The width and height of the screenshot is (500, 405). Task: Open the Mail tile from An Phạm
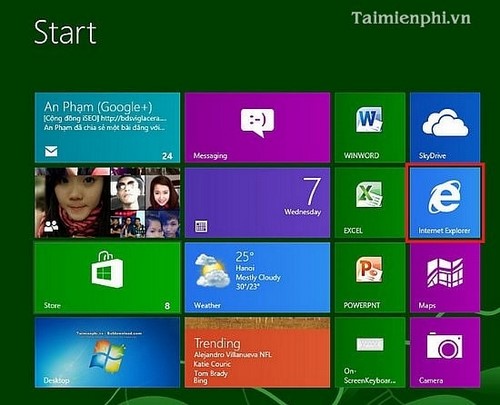pyautogui.click(x=107, y=128)
